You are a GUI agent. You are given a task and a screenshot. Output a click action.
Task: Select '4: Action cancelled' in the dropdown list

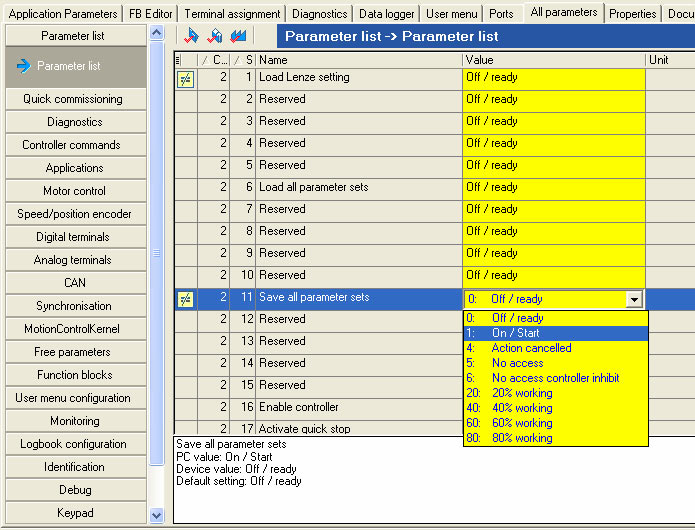click(x=555, y=348)
